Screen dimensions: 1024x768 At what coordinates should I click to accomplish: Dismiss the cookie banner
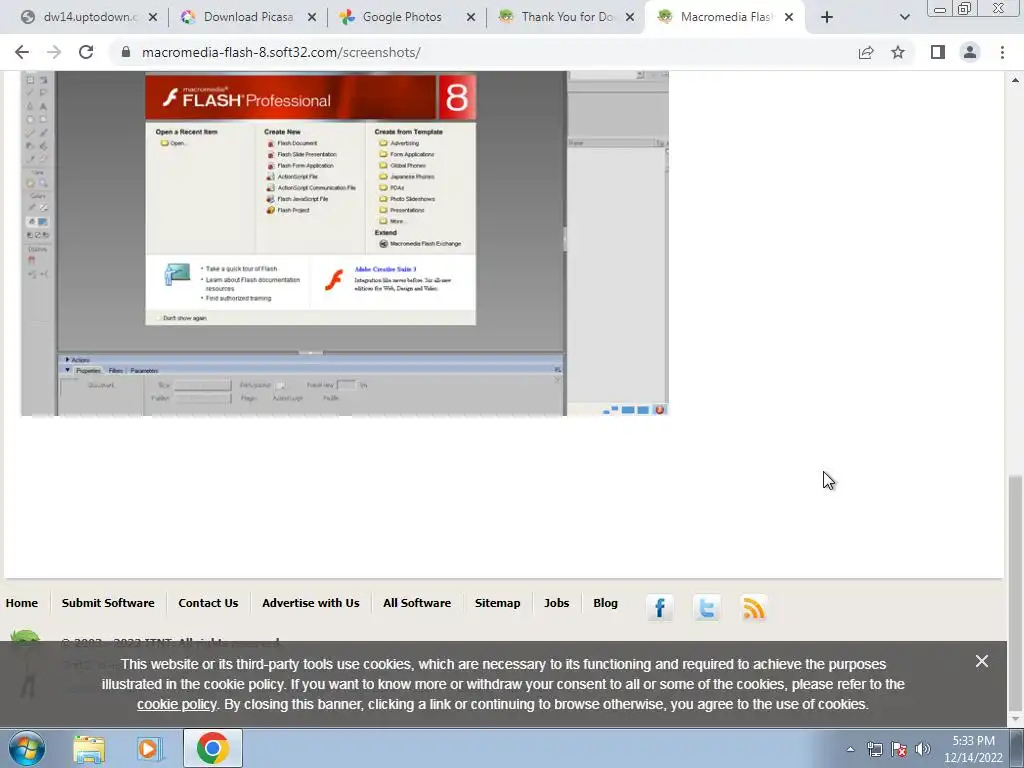(x=982, y=661)
